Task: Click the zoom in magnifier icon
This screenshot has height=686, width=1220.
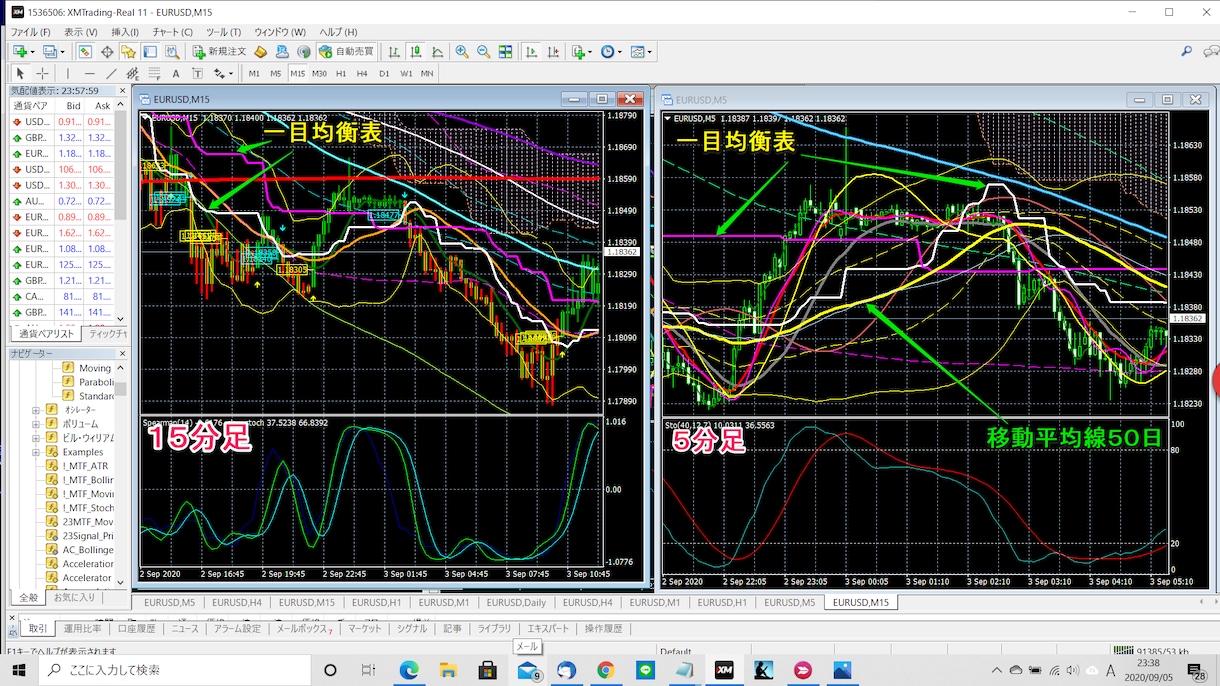Action: [462, 52]
